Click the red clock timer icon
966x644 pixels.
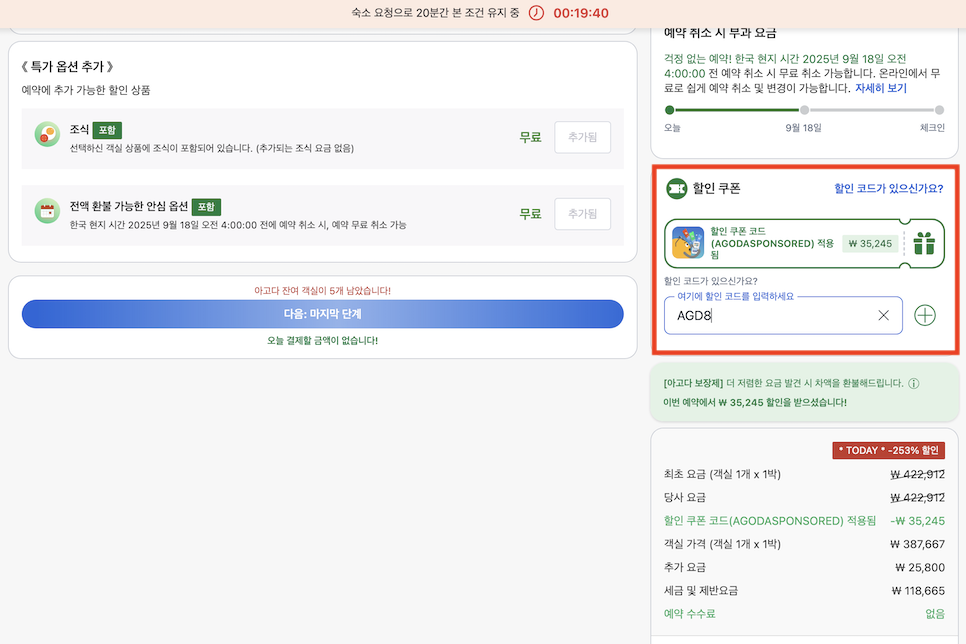click(x=537, y=13)
